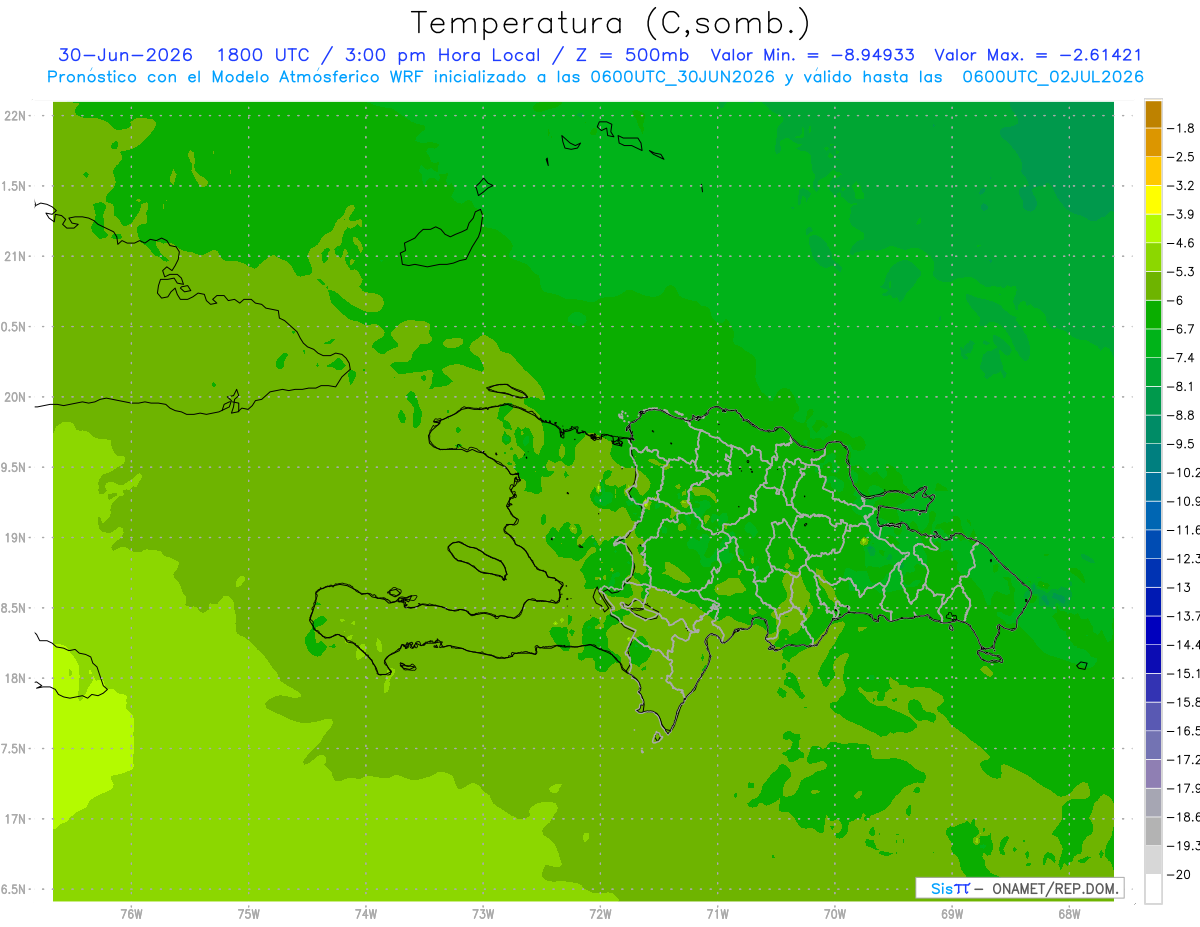
Task: Click the "69W" longitude label
Action: click(x=952, y=914)
